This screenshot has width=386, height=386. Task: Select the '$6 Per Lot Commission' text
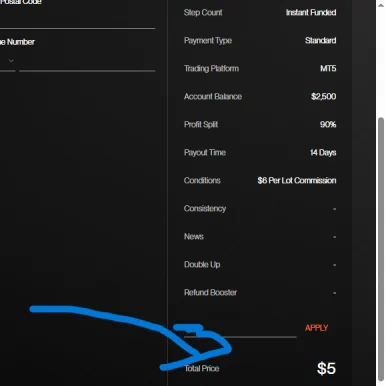[x=297, y=181]
